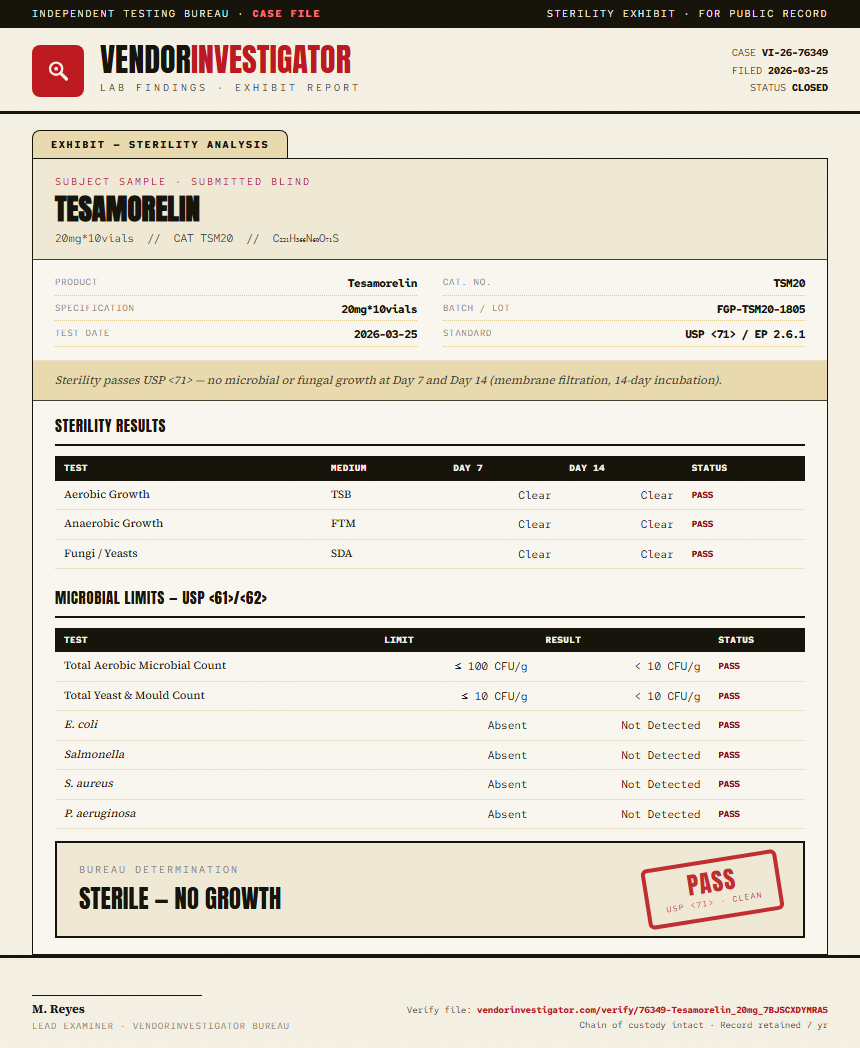Click the SDA medium cell
The height and width of the screenshot is (1048, 860).
pos(341,553)
